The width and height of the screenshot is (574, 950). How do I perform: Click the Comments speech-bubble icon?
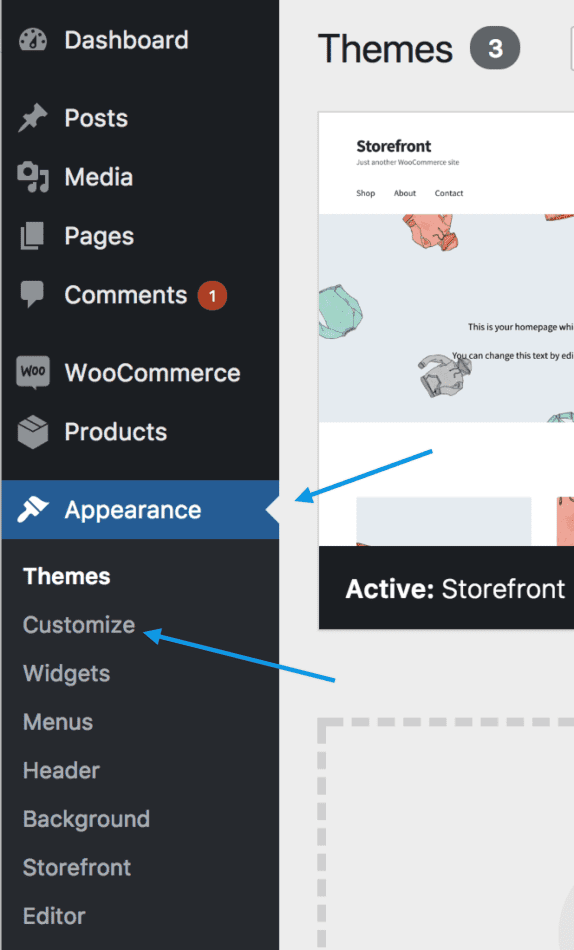point(32,294)
